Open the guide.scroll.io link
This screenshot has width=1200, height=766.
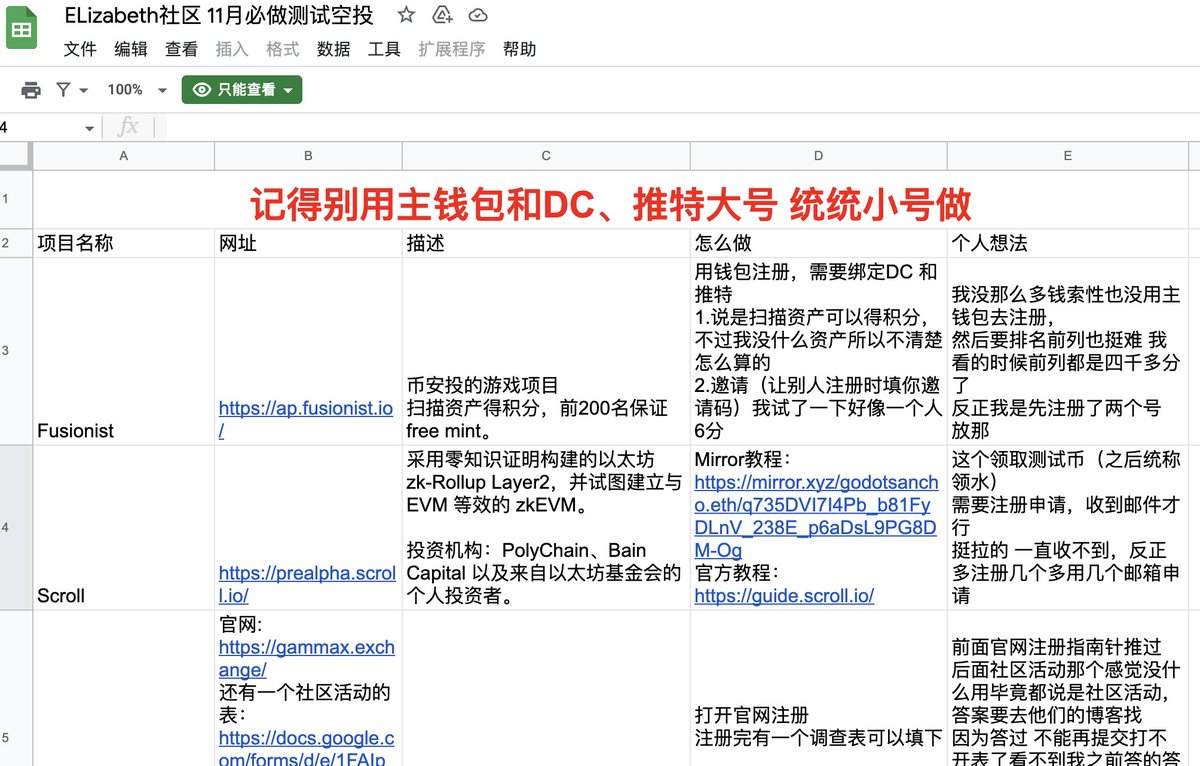784,595
